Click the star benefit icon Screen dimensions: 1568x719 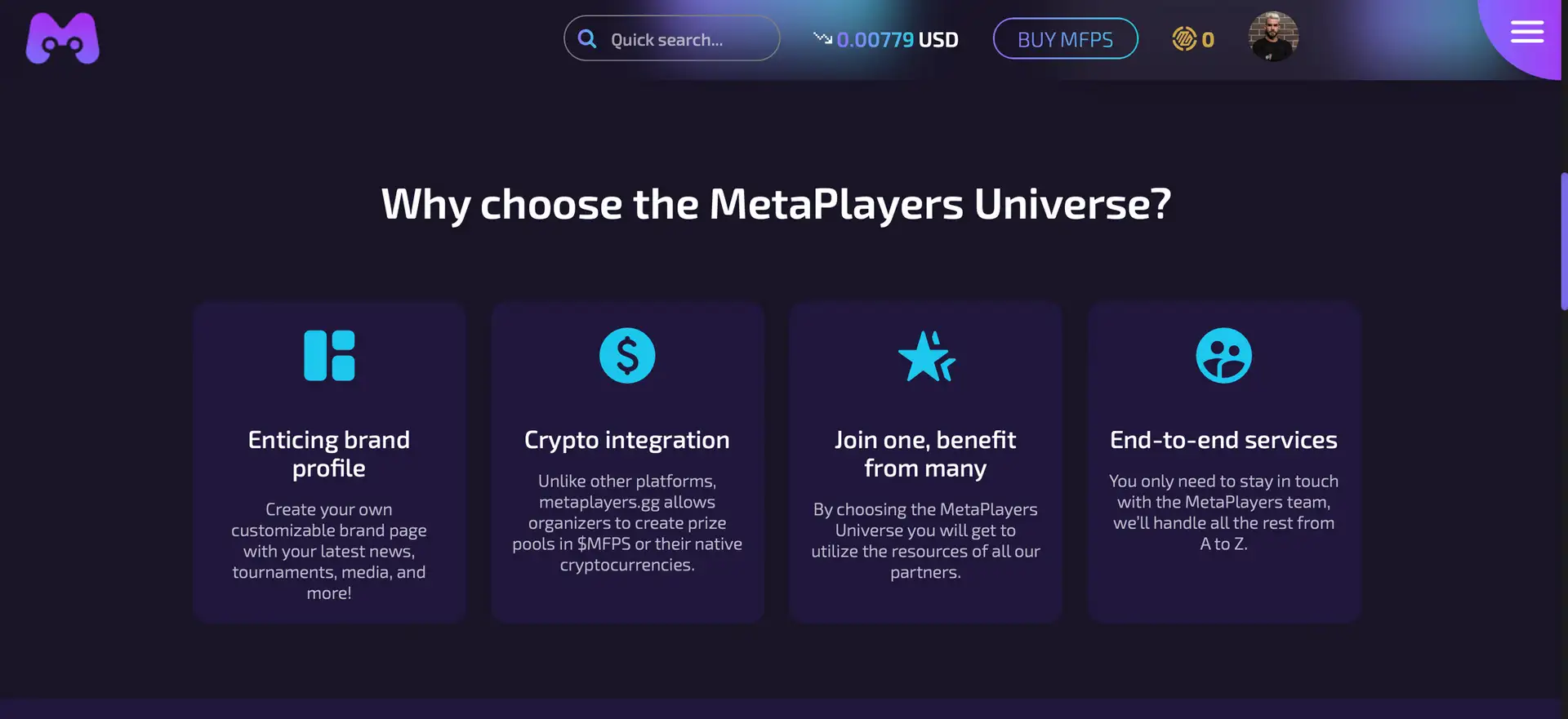click(x=925, y=356)
